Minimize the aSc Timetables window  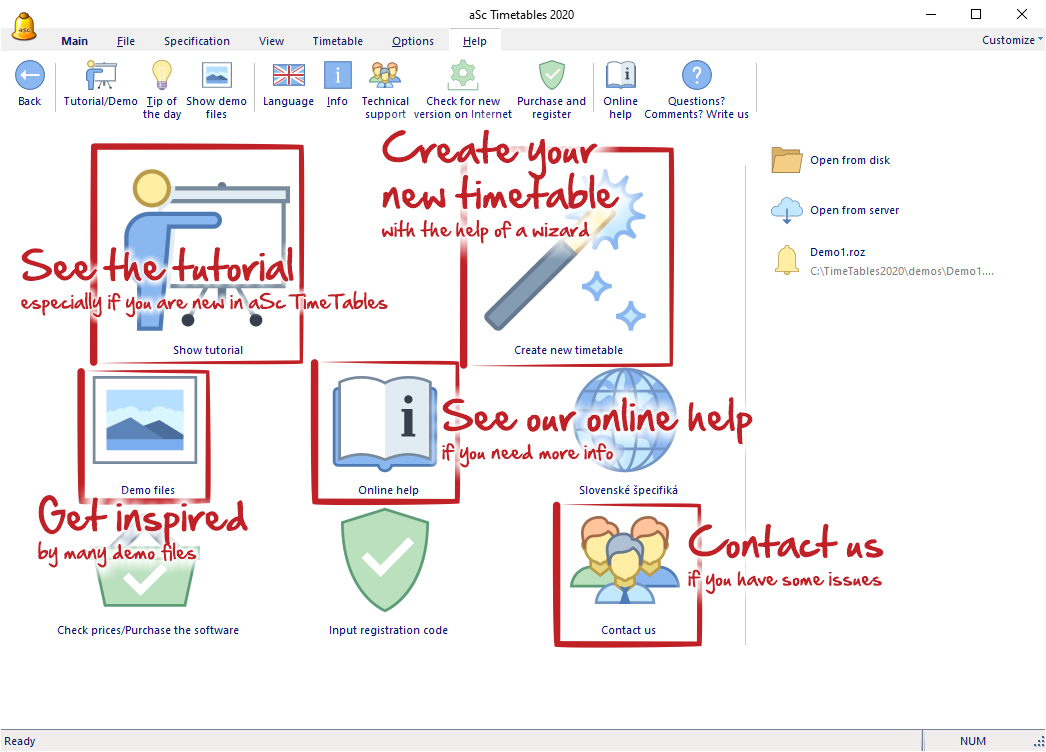click(931, 14)
